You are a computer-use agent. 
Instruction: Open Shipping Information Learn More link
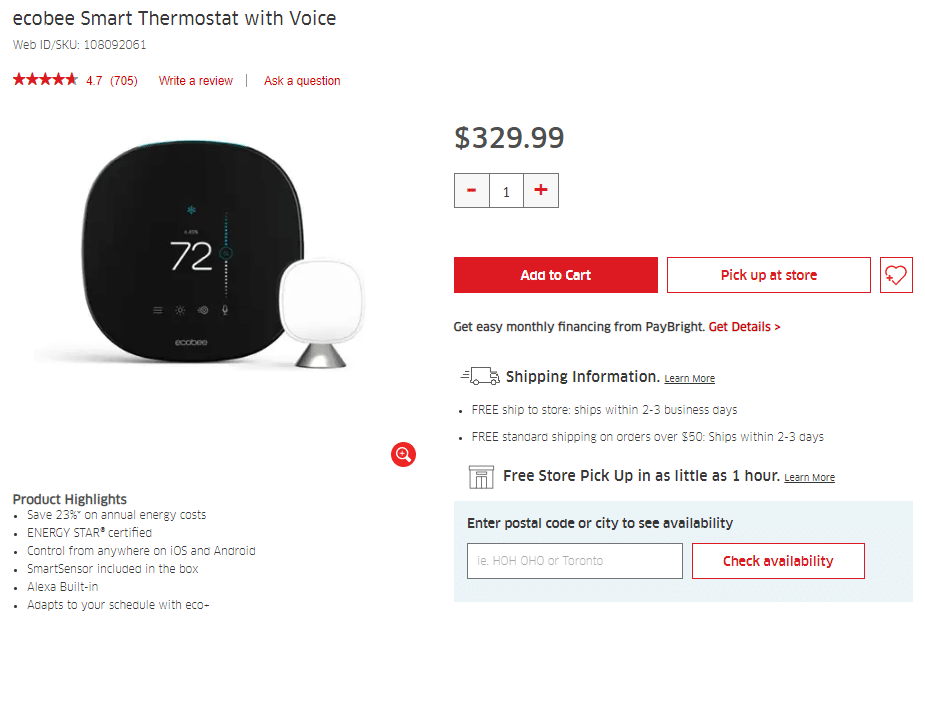pos(689,379)
